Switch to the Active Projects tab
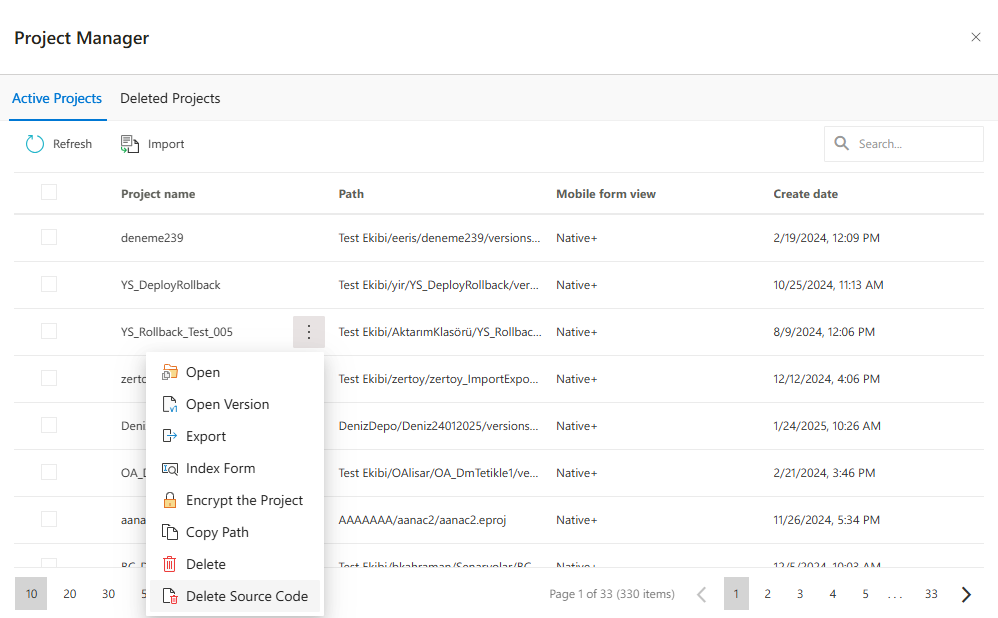Screen dimensions: 998x618 57,99
